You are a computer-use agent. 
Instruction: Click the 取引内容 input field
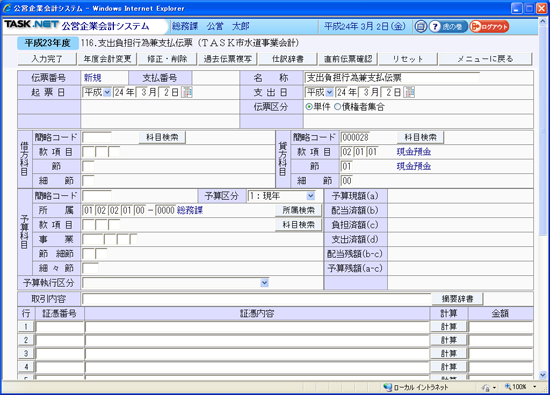pyautogui.click(x=256, y=299)
